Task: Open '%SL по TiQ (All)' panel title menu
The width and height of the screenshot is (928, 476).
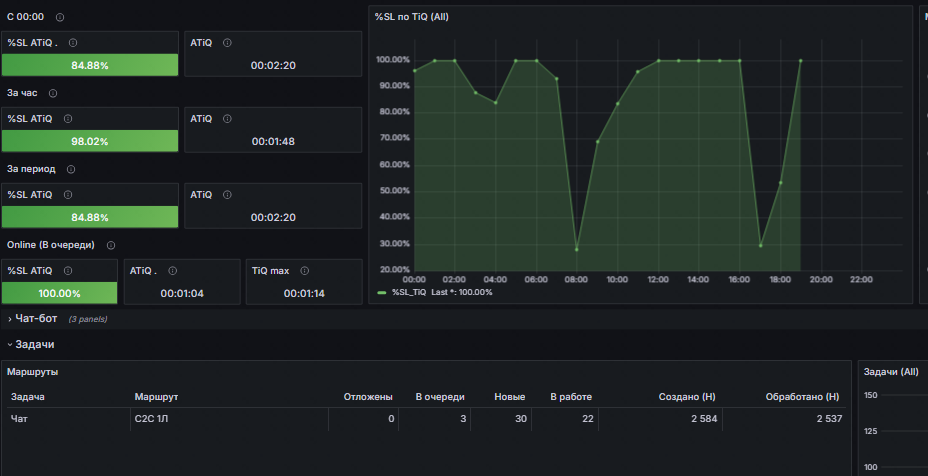Action: [x=411, y=17]
